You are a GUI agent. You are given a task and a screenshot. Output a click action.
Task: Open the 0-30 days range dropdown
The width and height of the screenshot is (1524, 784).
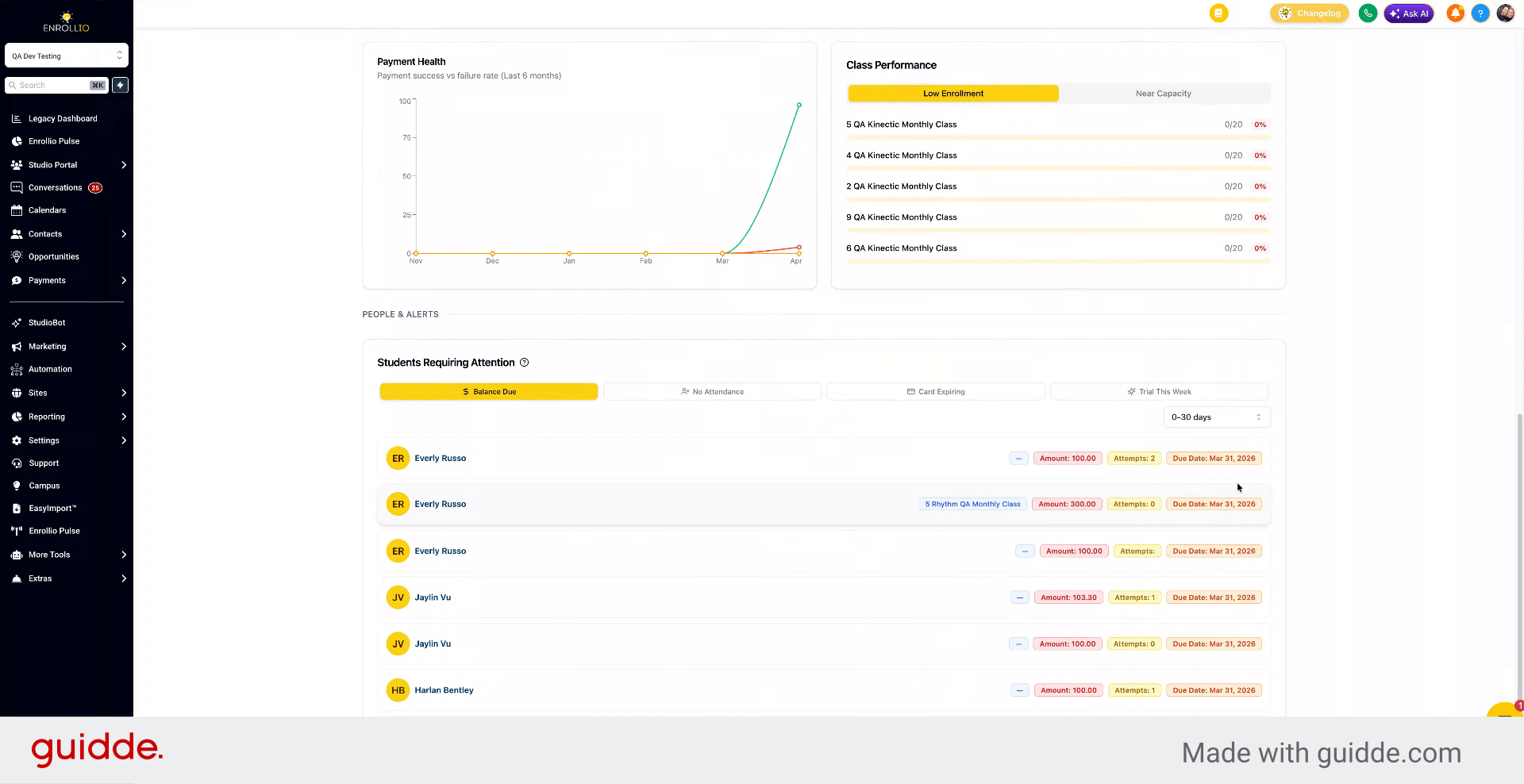point(1217,417)
